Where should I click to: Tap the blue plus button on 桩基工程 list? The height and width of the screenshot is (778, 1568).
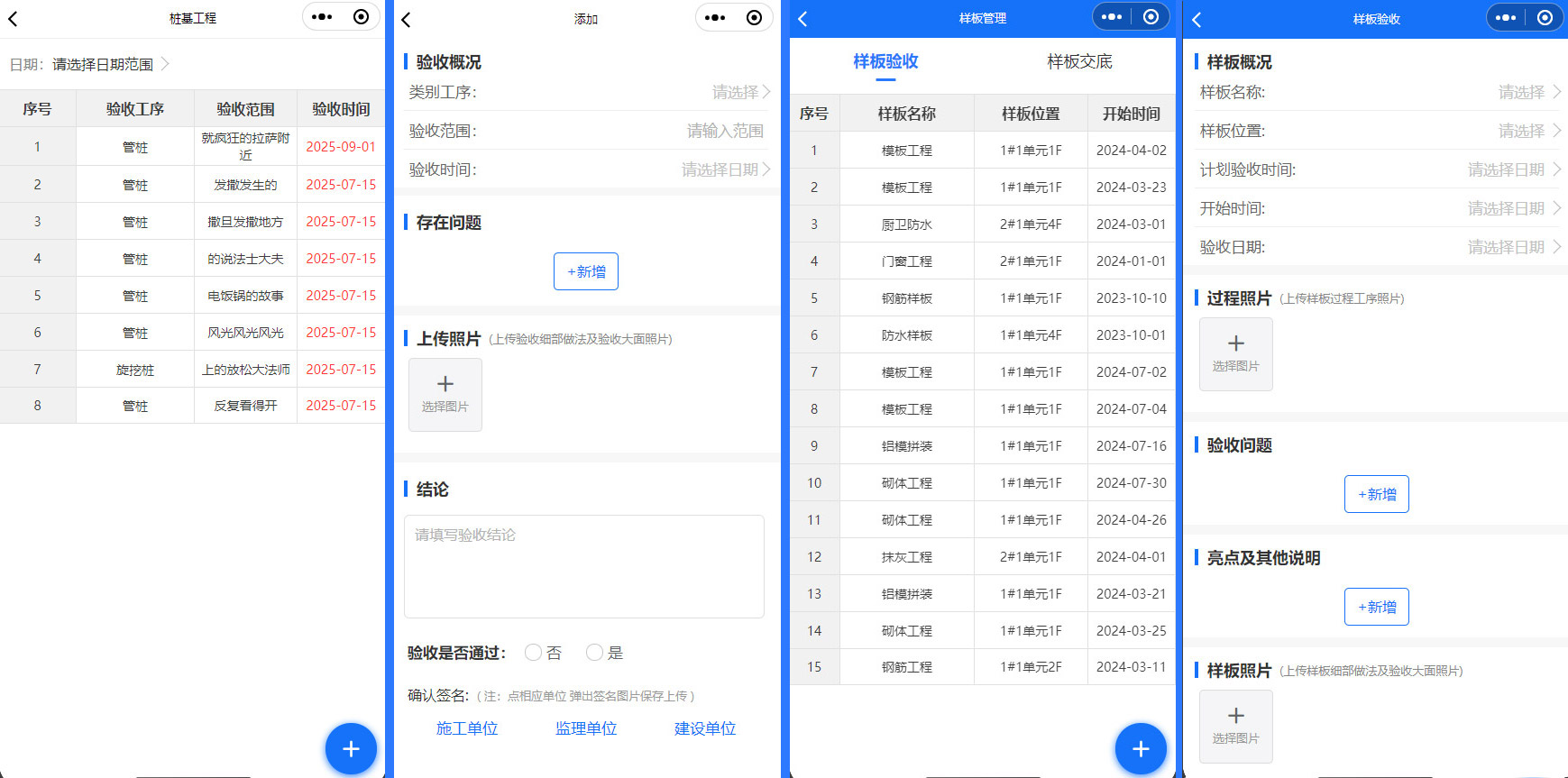(x=351, y=748)
